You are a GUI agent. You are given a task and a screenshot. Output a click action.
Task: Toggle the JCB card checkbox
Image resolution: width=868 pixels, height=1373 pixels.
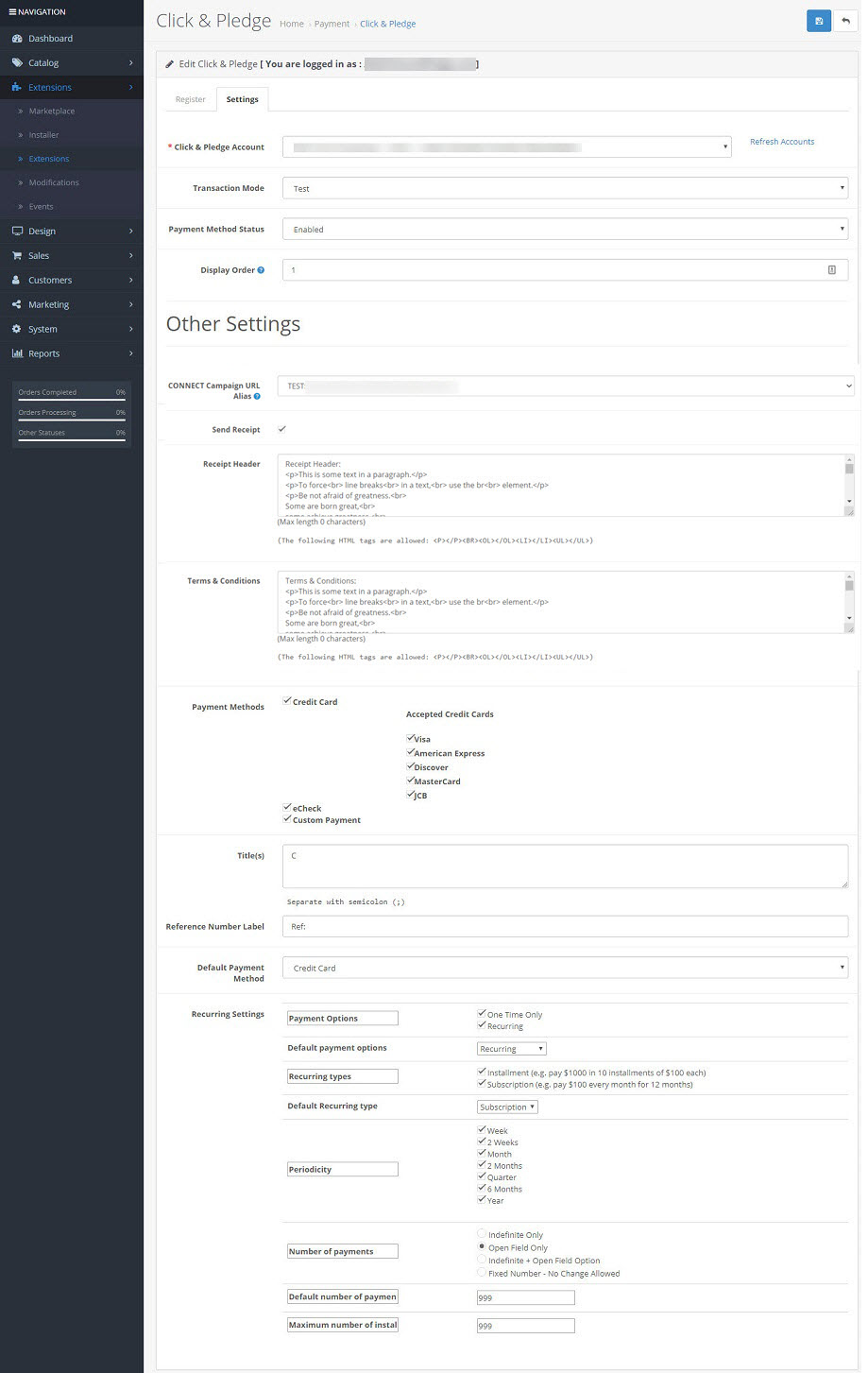tap(411, 795)
